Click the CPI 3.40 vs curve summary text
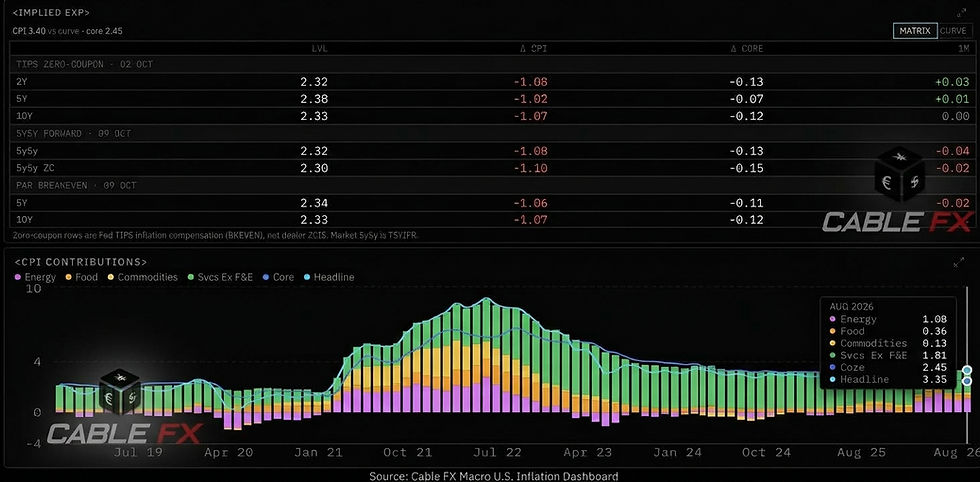The image size is (980, 482). pos(67,31)
